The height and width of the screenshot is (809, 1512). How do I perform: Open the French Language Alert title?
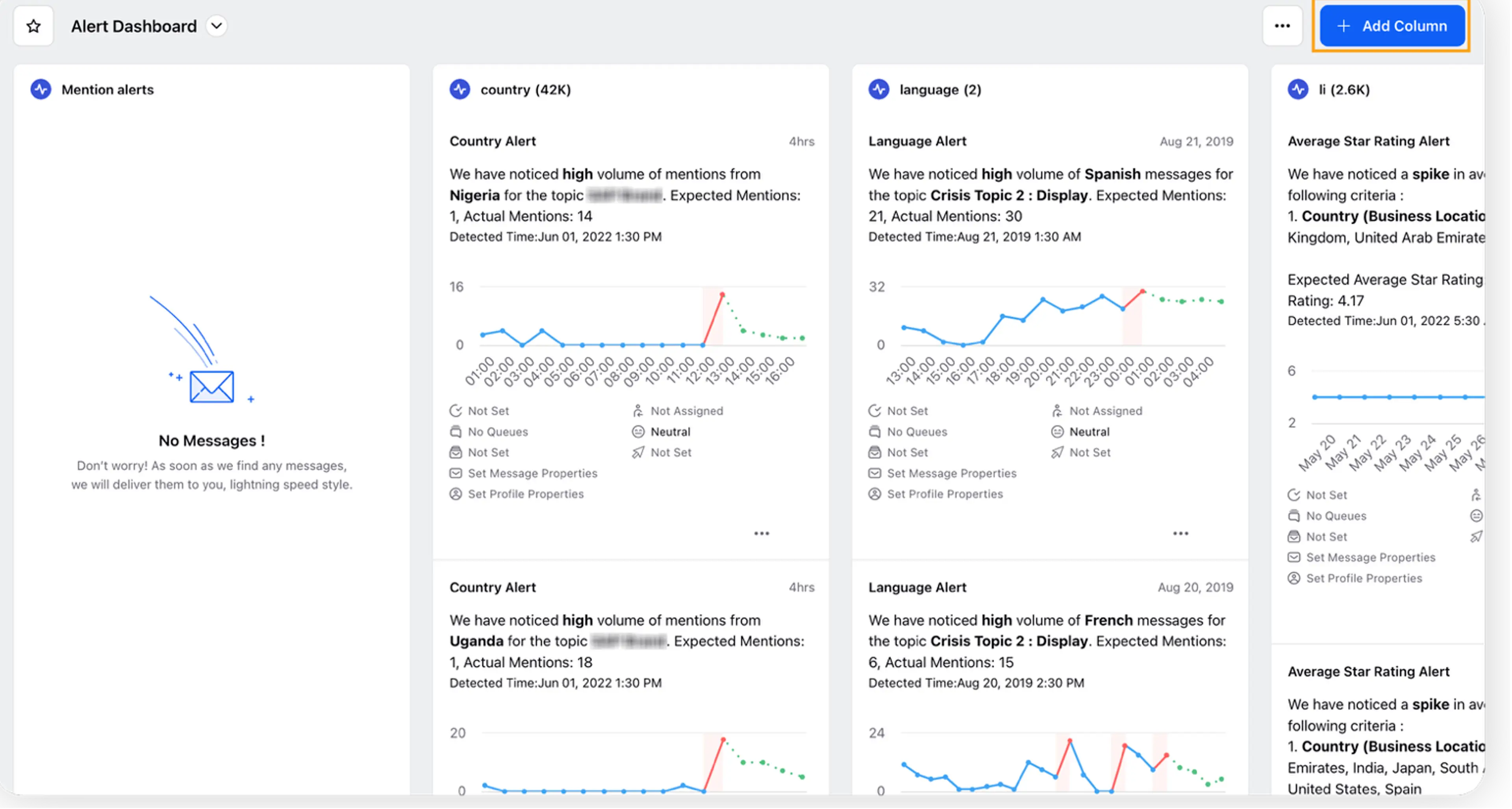click(x=917, y=587)
